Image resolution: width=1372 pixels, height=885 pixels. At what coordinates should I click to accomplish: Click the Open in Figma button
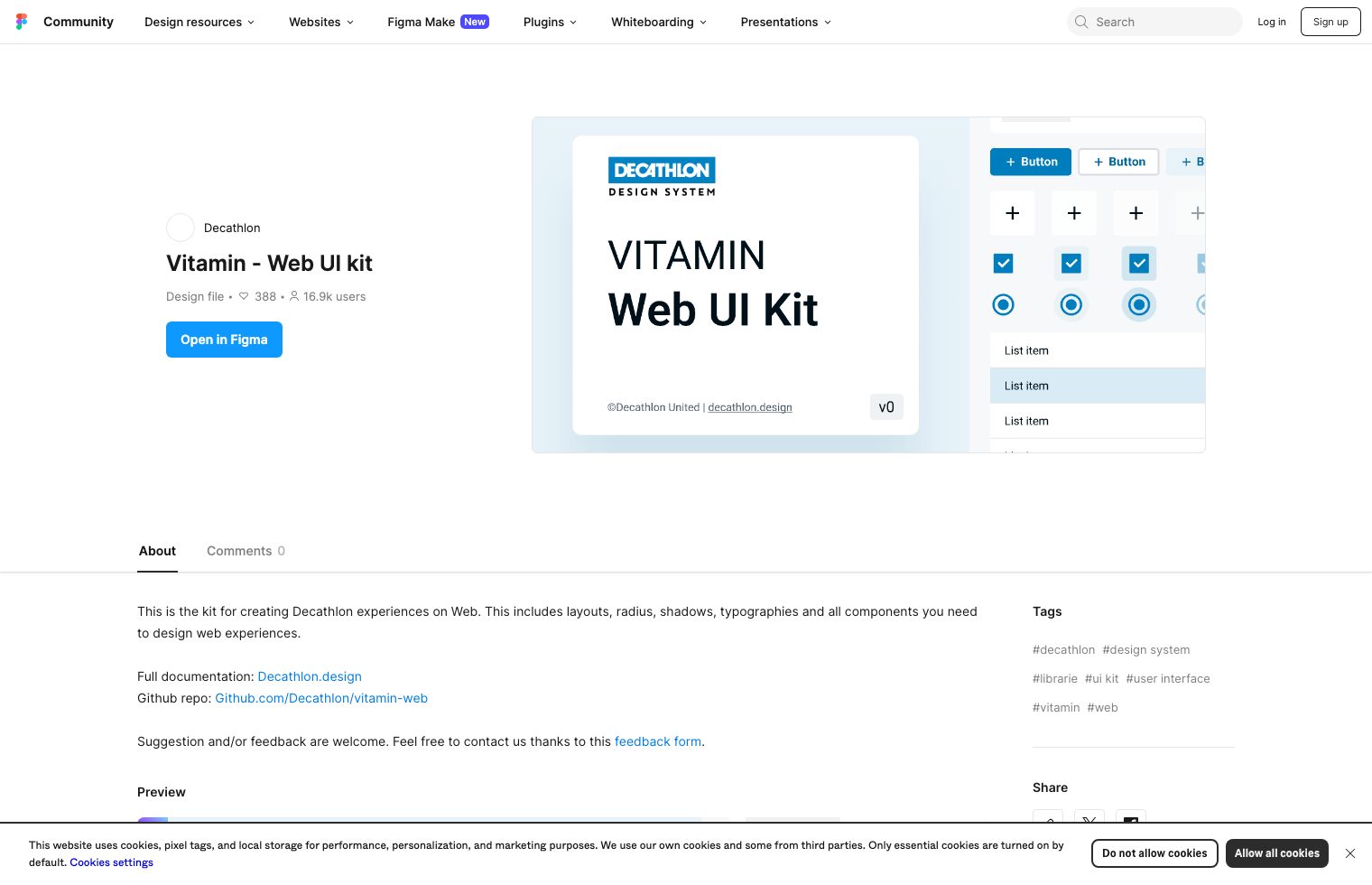click(224, 340)
